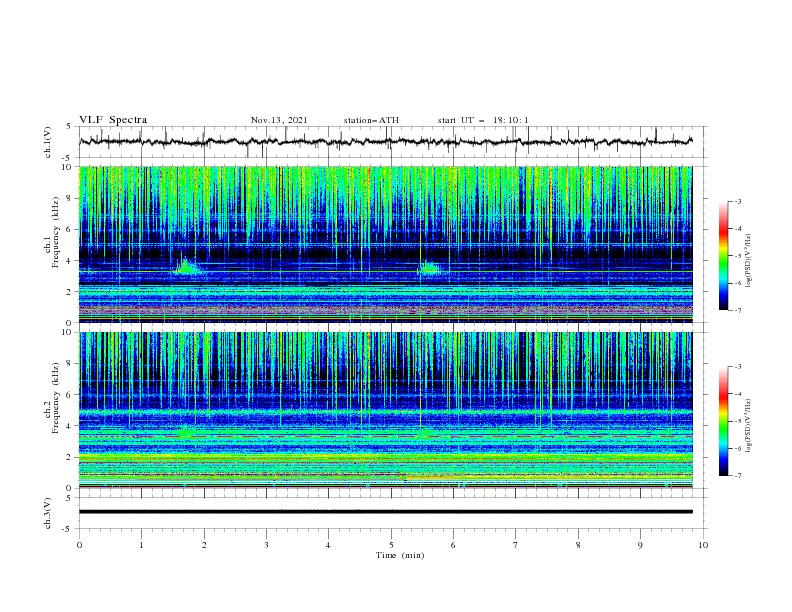The height and width of the screenshot is (612, 792).
Task: Click time axis tick label '7'
Action: (515, 545)
